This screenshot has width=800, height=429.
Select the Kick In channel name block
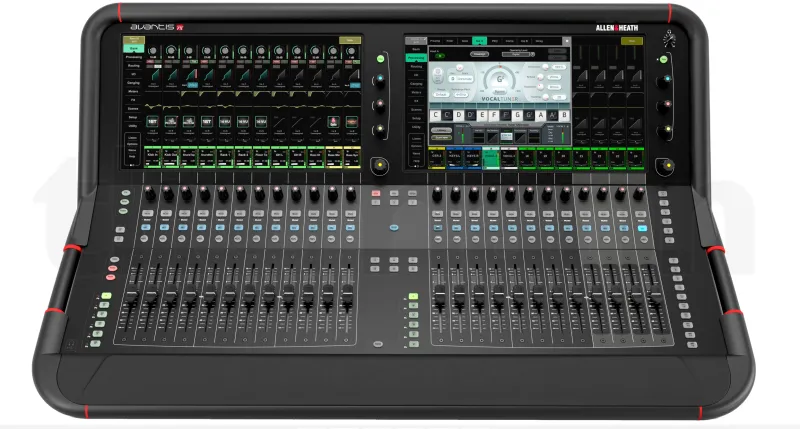[153, 157]
